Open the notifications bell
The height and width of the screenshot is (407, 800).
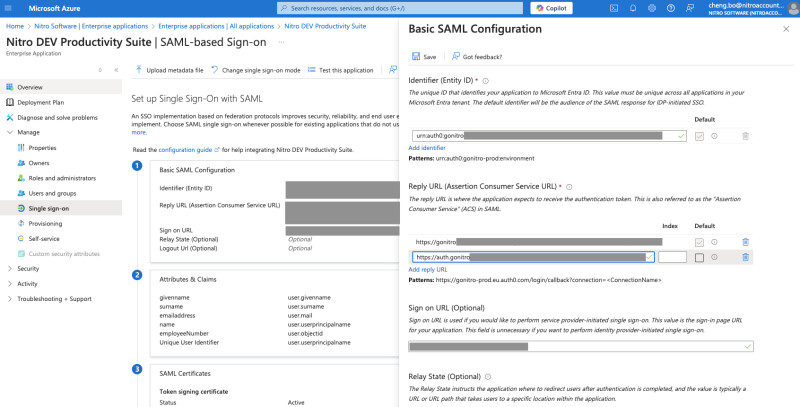tap(633, 8)
